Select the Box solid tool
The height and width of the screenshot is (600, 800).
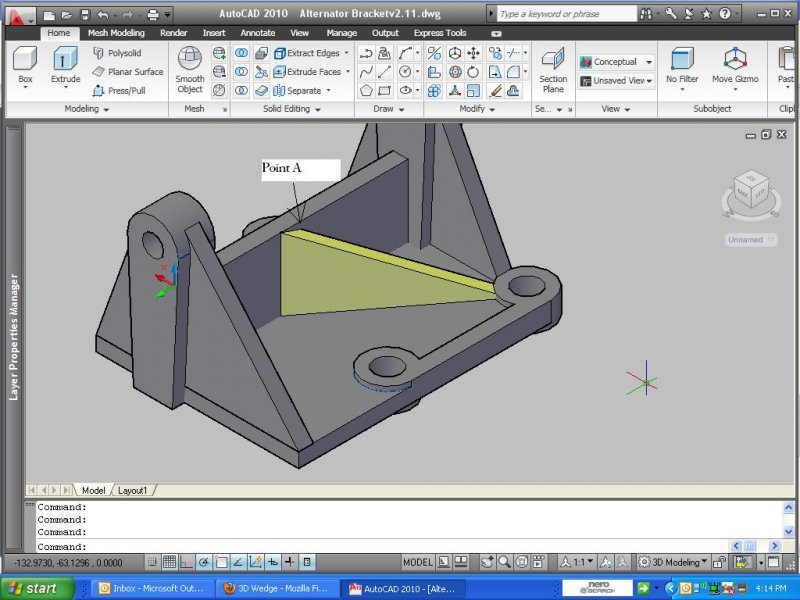click(25, 61)
